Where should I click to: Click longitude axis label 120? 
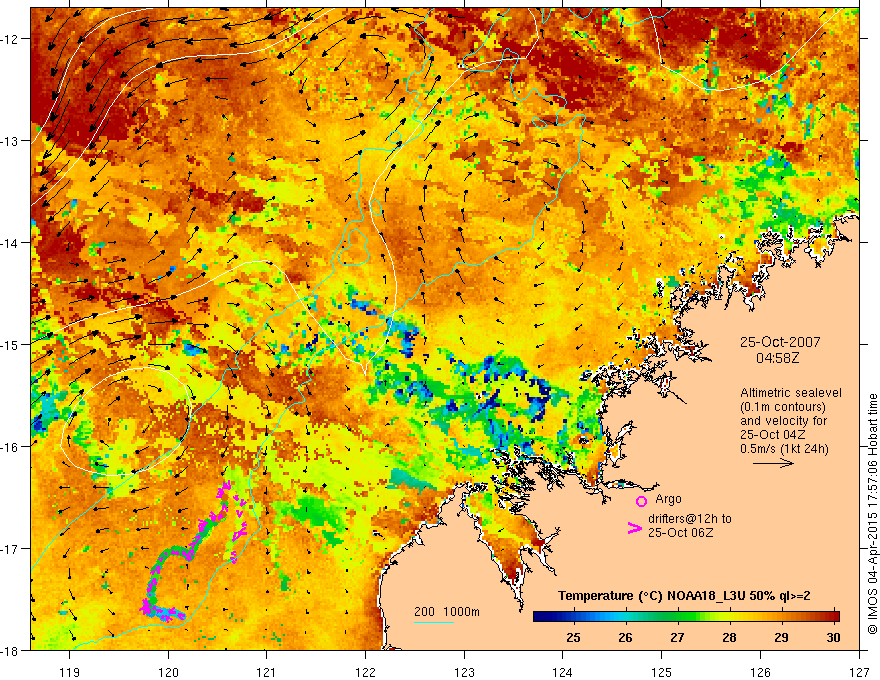click(x=168, y=672)
